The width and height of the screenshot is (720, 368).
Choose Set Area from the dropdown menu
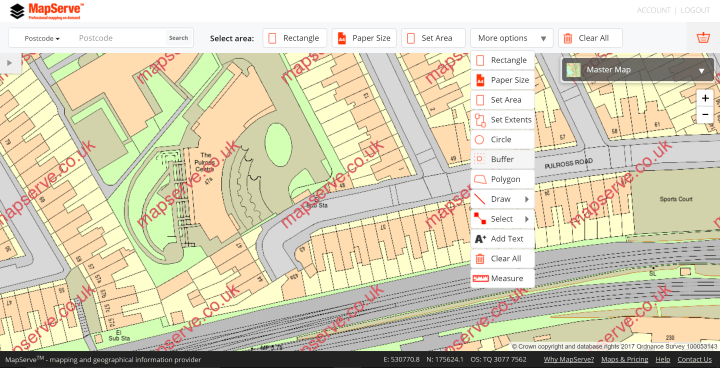(x=503, y=100)
